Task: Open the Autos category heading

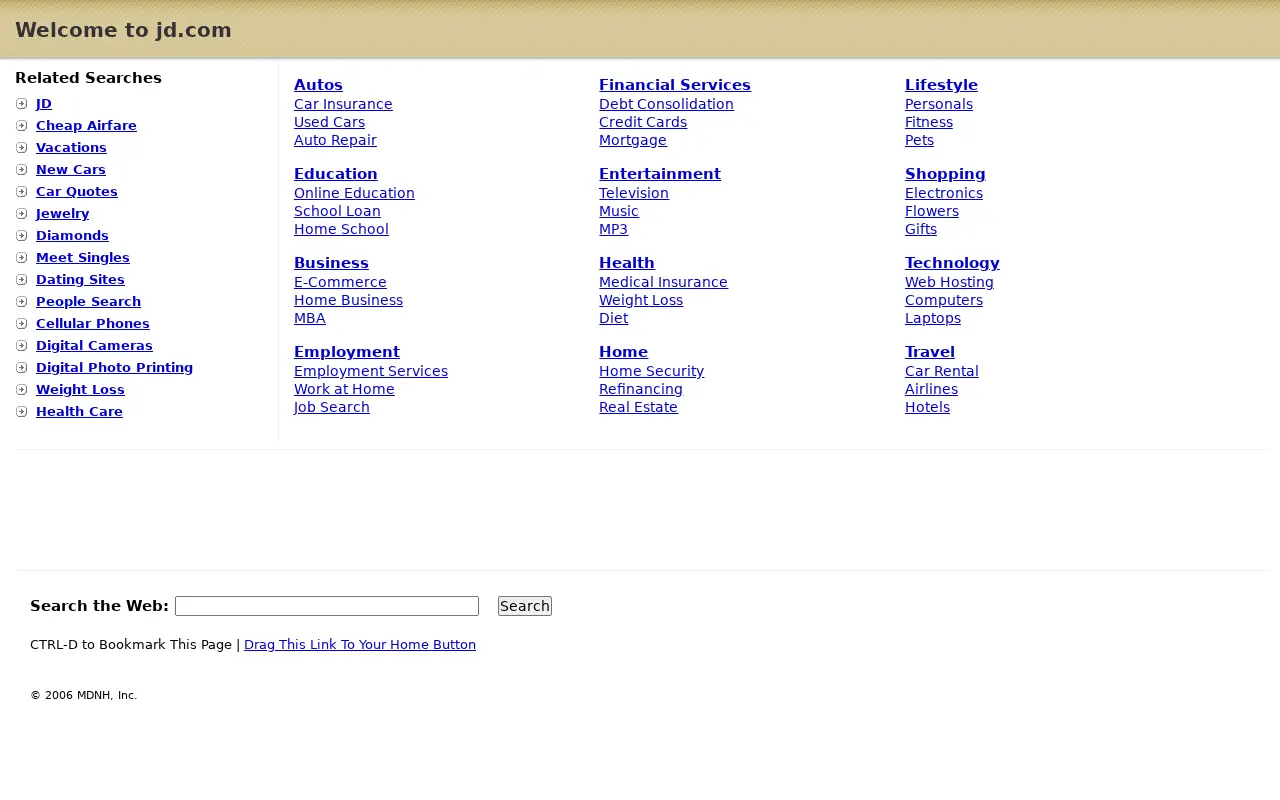Action: [318, 85]
